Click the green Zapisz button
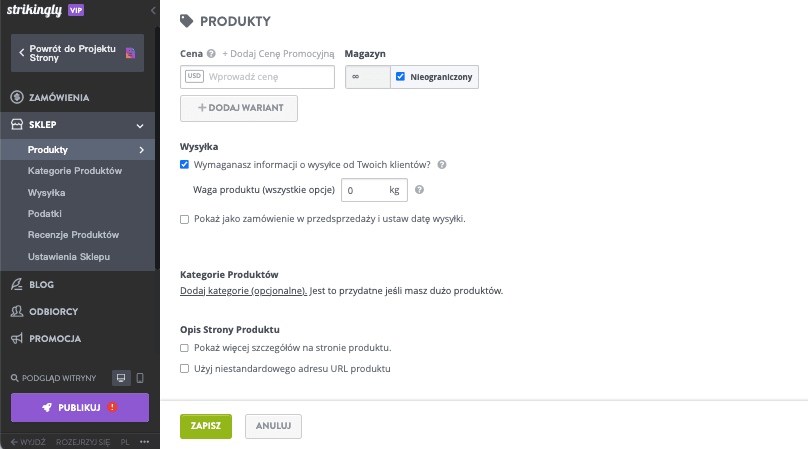The width and height of the screenshot is (808, 449). point(206,426)
